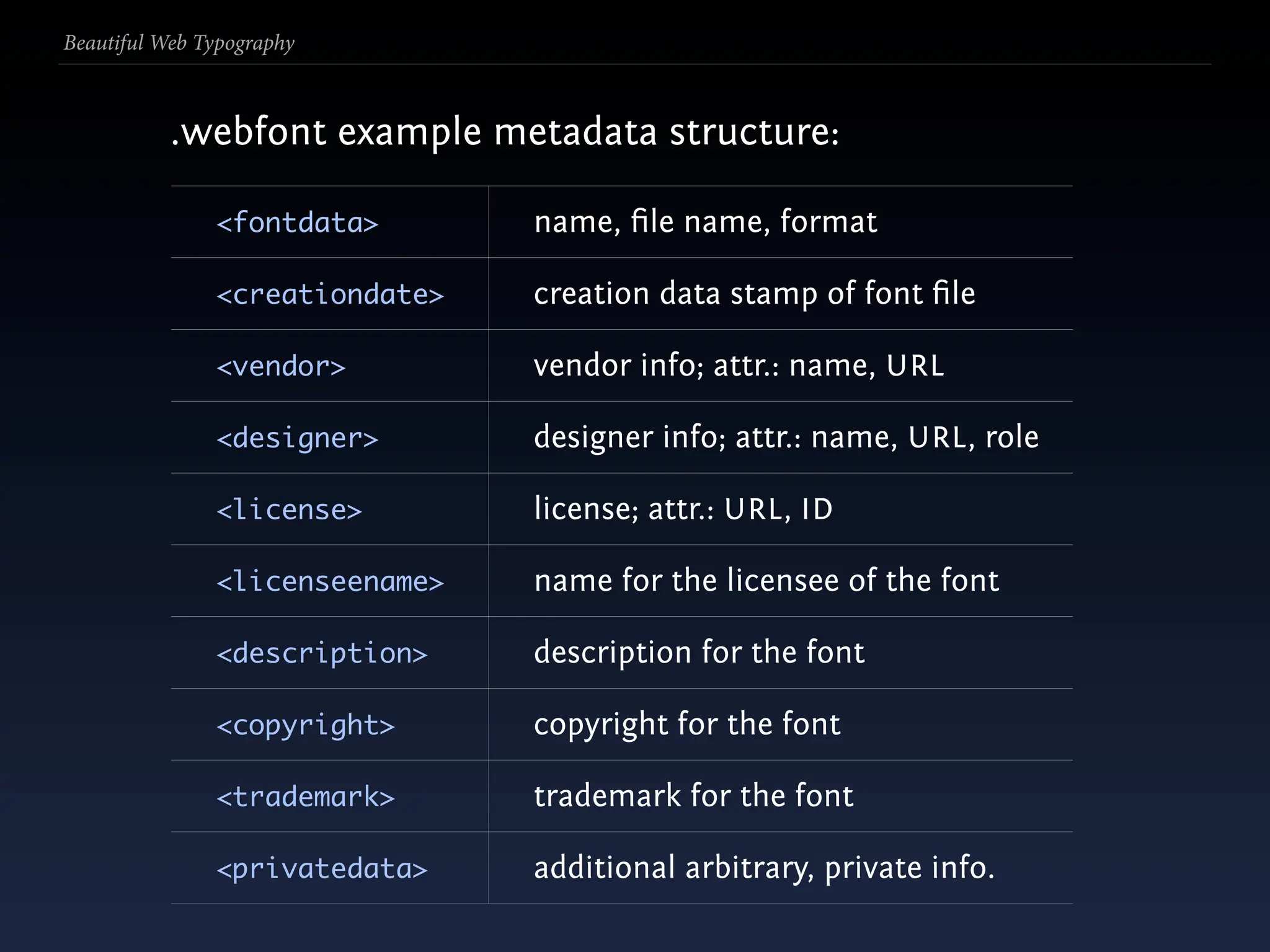The image size is (1270, 952).
Task: Select the '.webfont example metadata structure:' title
Action: [505, 131]
